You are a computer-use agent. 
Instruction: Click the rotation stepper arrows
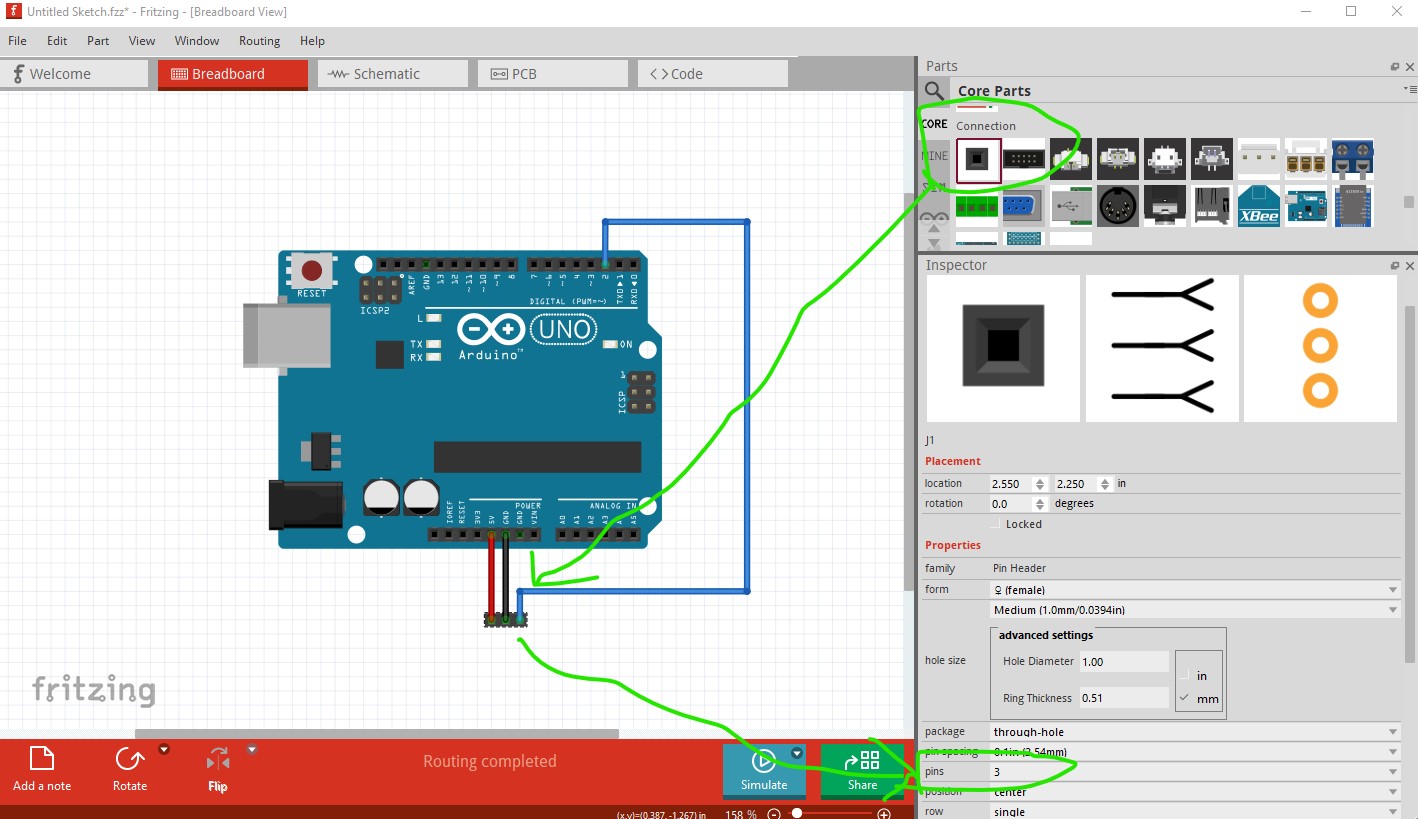pyautogui.click(x=1040, y=504)
